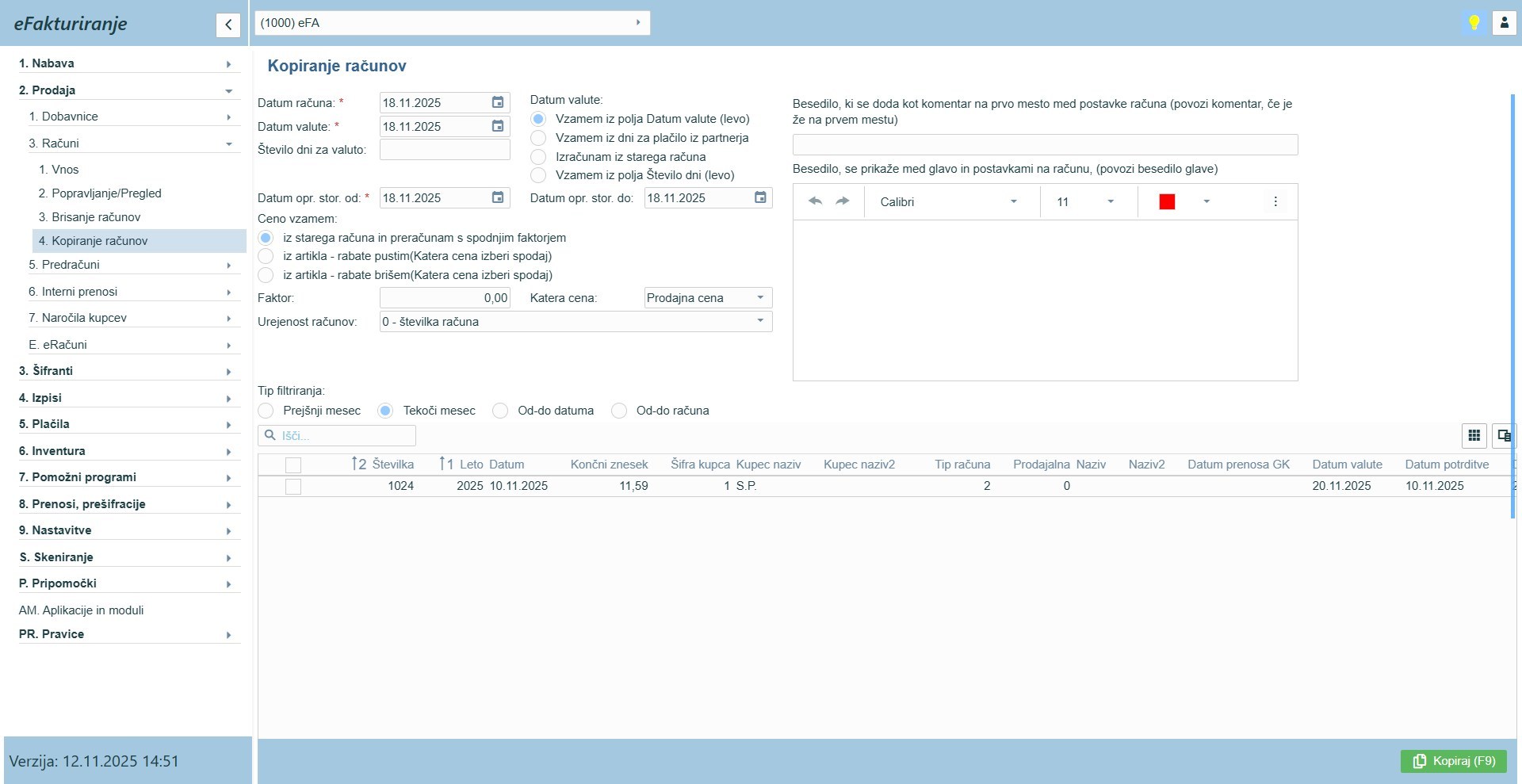This screenshot has height=784, width=1522.
Task: Open calendar picker for Datum računa
Action: tap(498, 102)
